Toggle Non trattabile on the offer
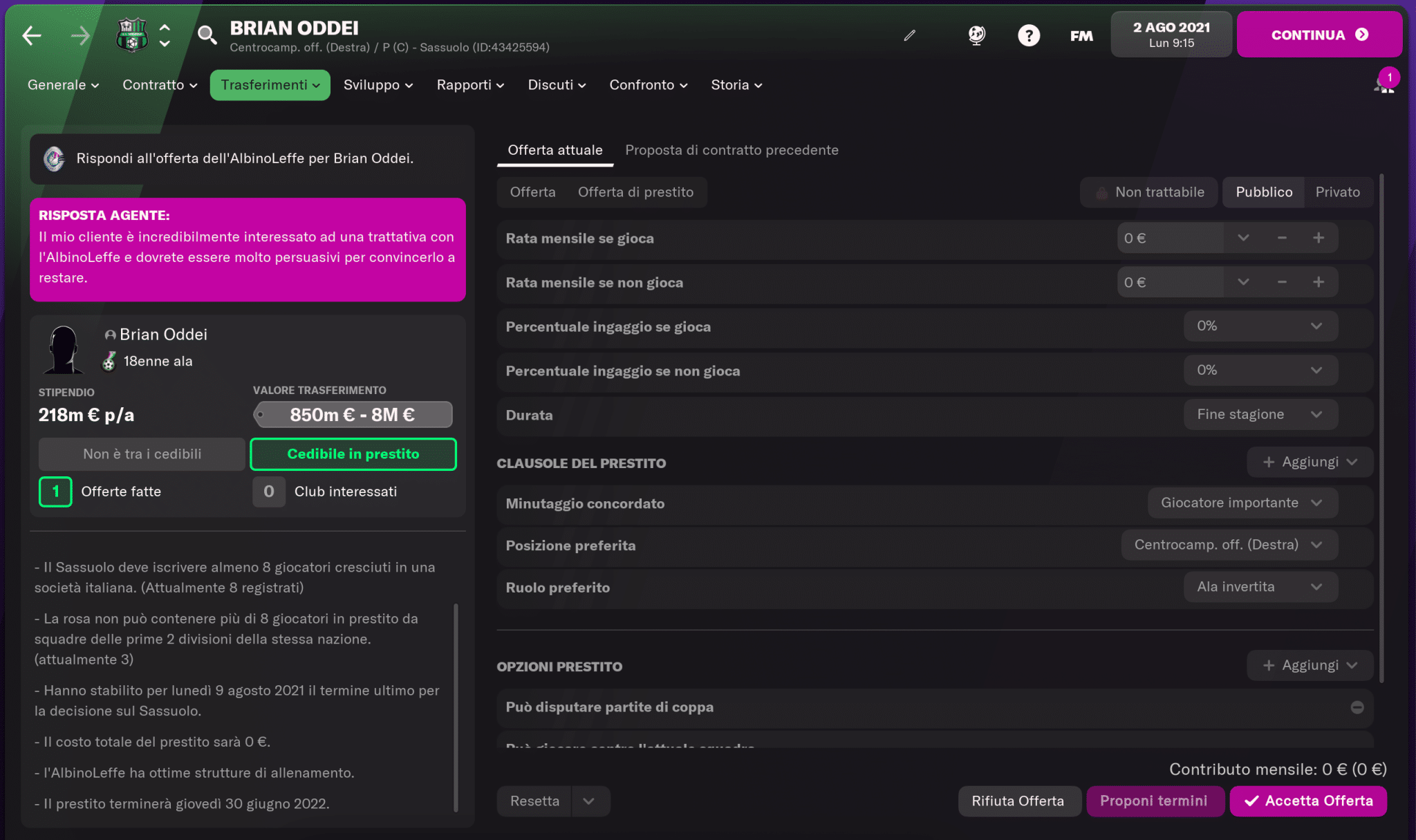The width and height of the screenshot is (1416, 840). 1148,192
